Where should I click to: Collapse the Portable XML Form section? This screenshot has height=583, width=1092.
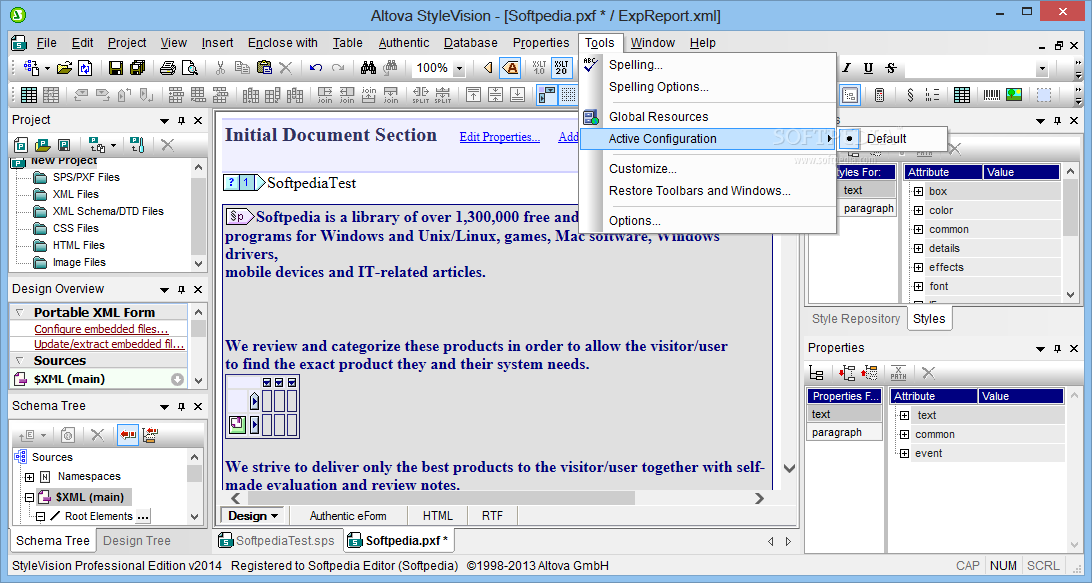coord(19,312)
